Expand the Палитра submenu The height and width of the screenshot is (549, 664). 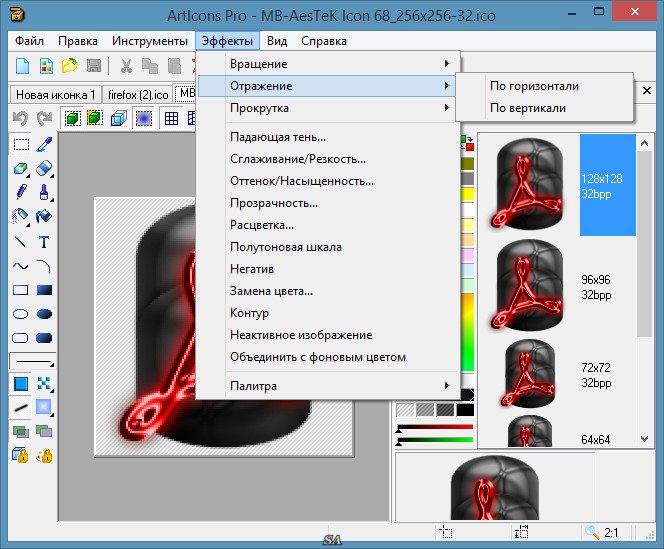point(328,386)
